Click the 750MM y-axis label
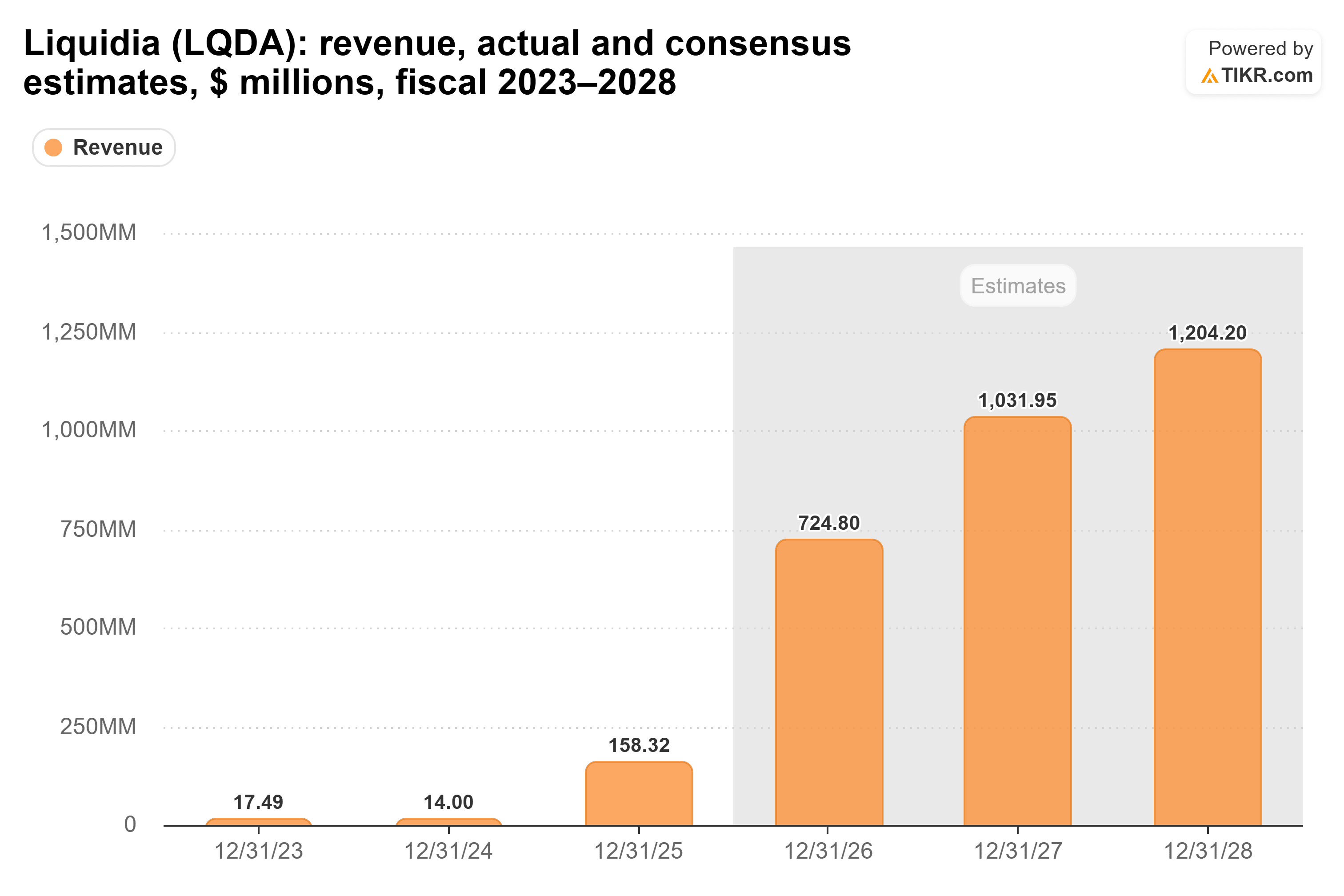 [x=98, y=529]
